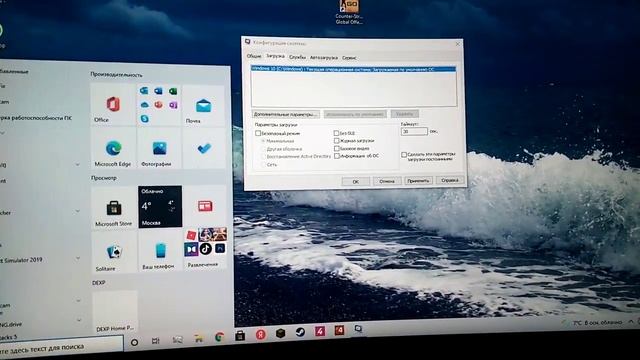Viewport: 640px width, 360px height.
Task: Launch Solitaire from Start tiles
Action: click(x=113, y=252)
